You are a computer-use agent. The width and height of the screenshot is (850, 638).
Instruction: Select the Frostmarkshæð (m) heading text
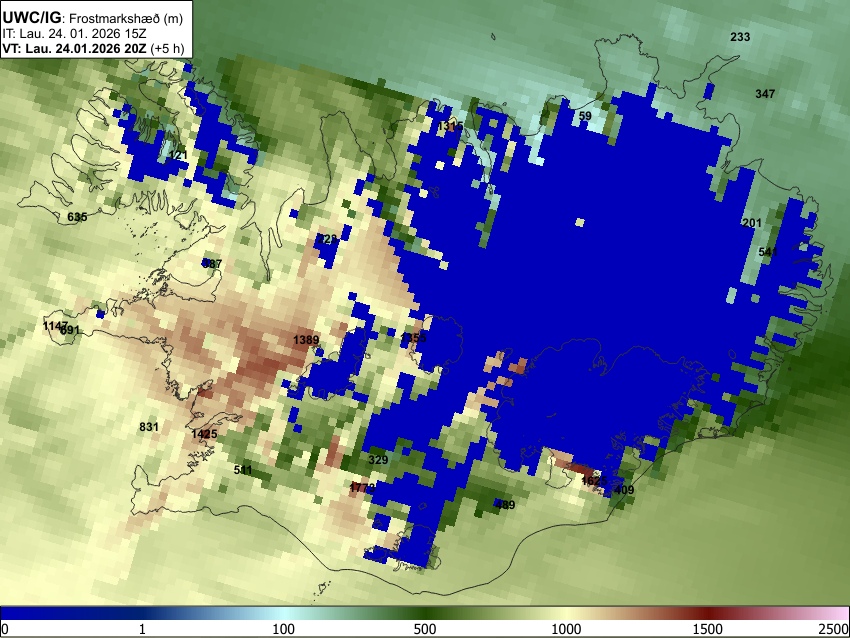point(126,18)
